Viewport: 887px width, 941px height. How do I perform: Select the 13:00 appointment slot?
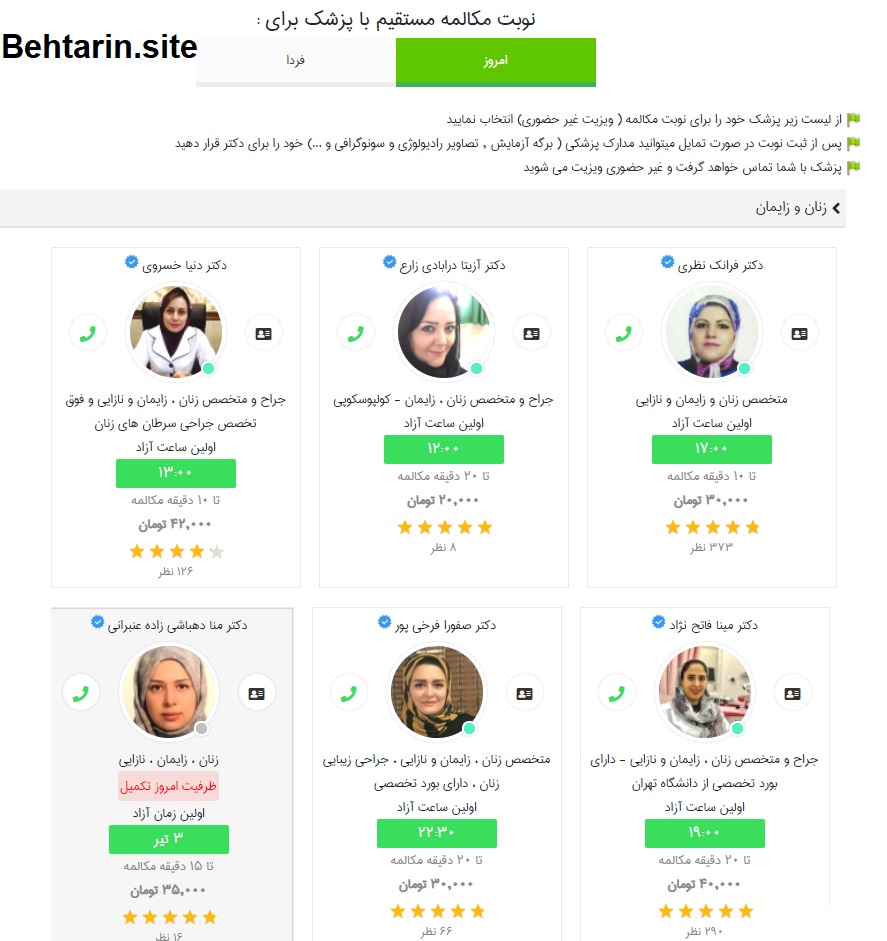coord(175,473)
